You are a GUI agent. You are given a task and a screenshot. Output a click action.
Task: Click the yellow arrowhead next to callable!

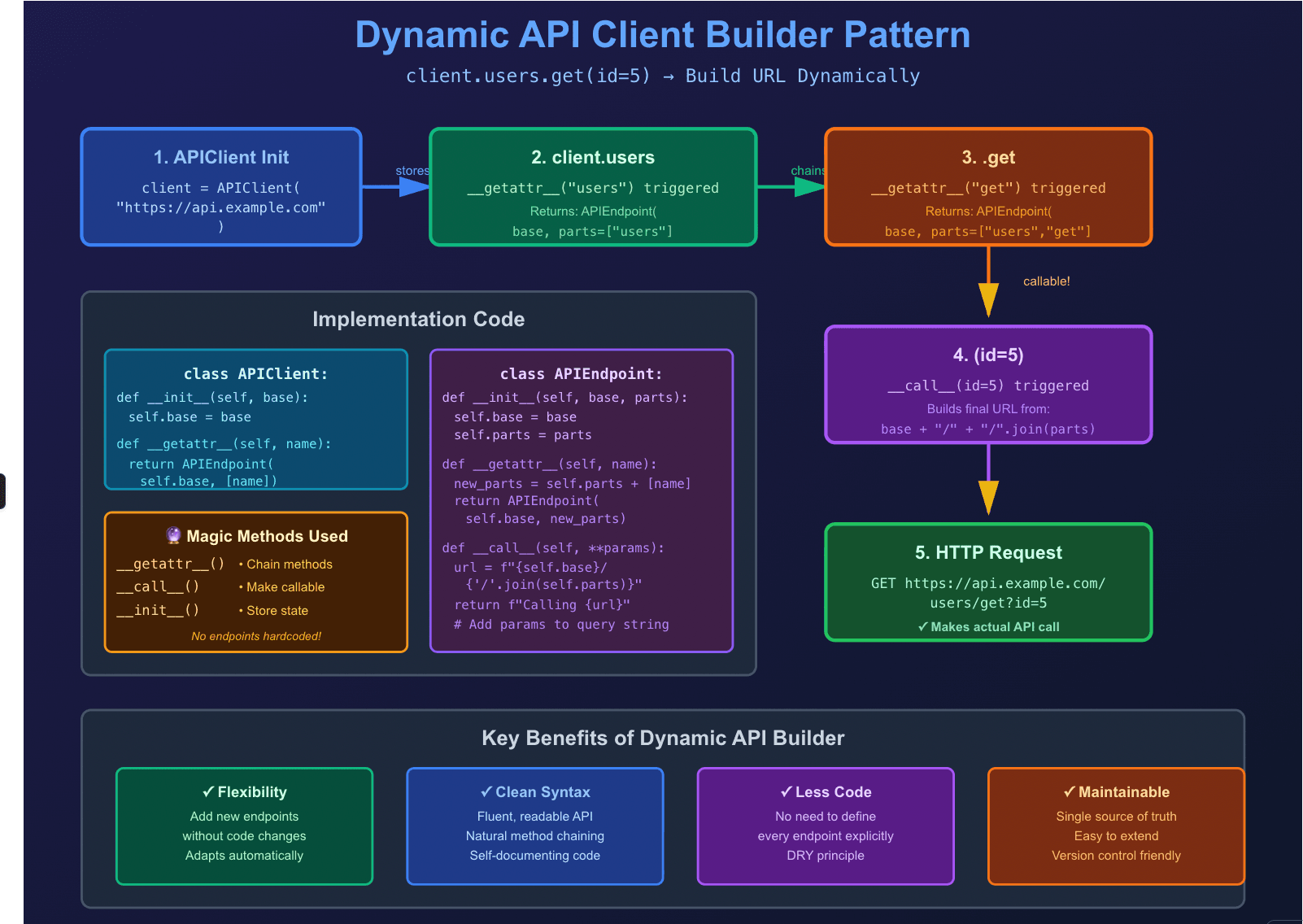pos(988,299)
